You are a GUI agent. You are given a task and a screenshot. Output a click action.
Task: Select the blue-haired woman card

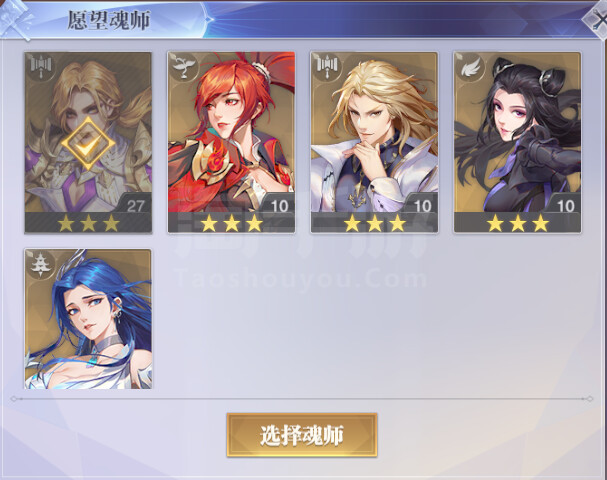88,319
